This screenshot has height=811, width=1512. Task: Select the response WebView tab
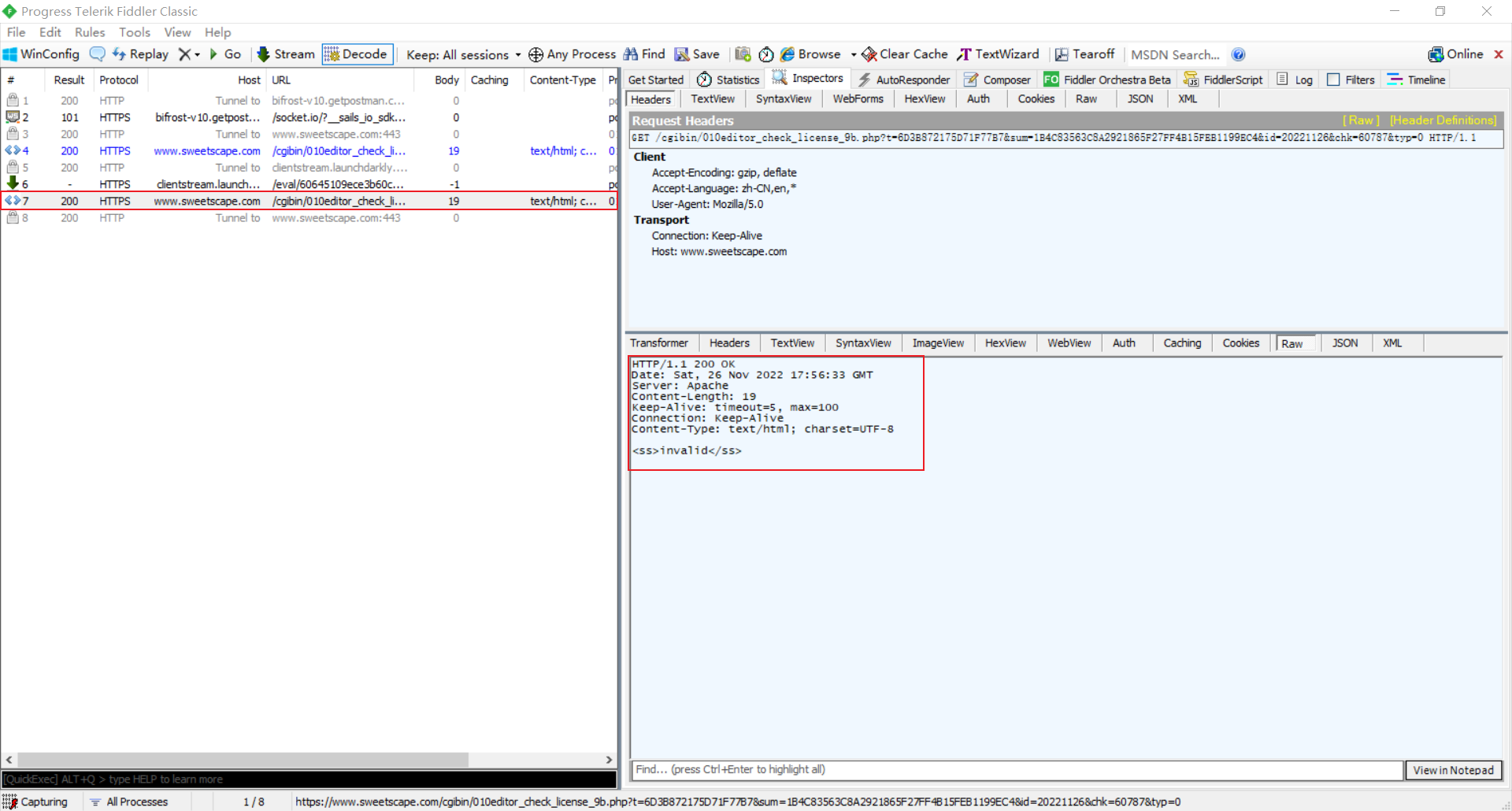tap(1069, 343)
